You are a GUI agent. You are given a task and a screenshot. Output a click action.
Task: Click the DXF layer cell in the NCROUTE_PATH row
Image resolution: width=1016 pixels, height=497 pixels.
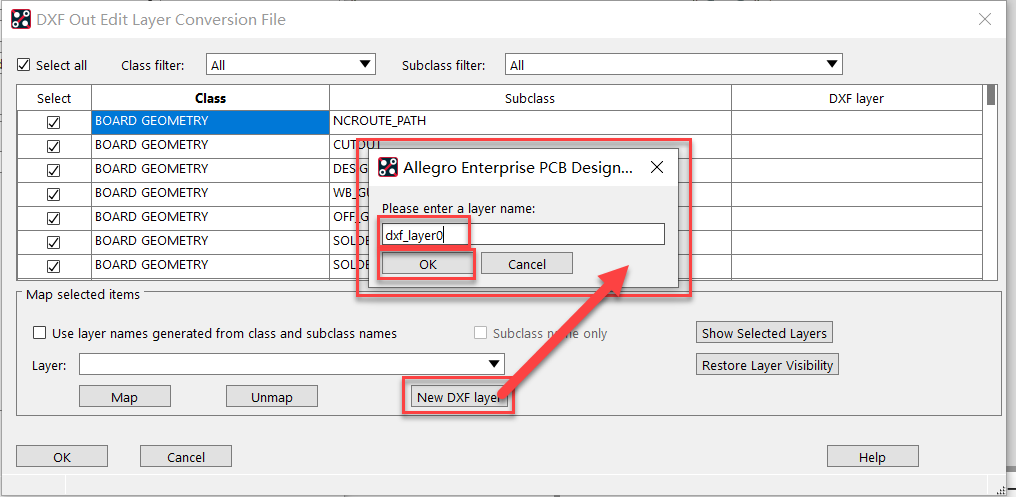(857, 121)
